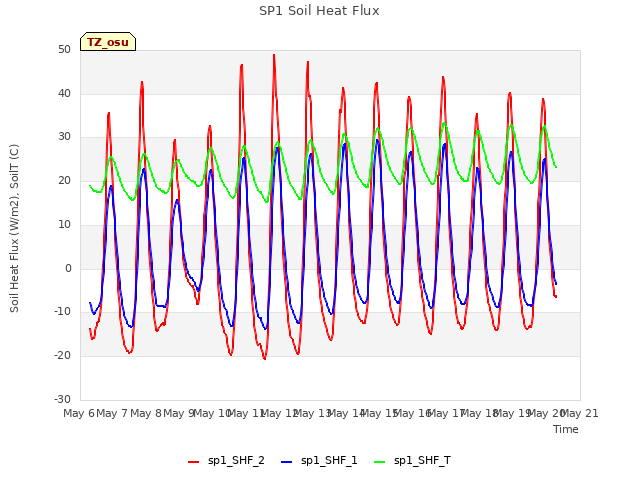The height and width of the screenshot is (480, 640).
Task: Click the y-axis label Soil Heat Flux
Action: pyautogui.click(x=14, y=229)
